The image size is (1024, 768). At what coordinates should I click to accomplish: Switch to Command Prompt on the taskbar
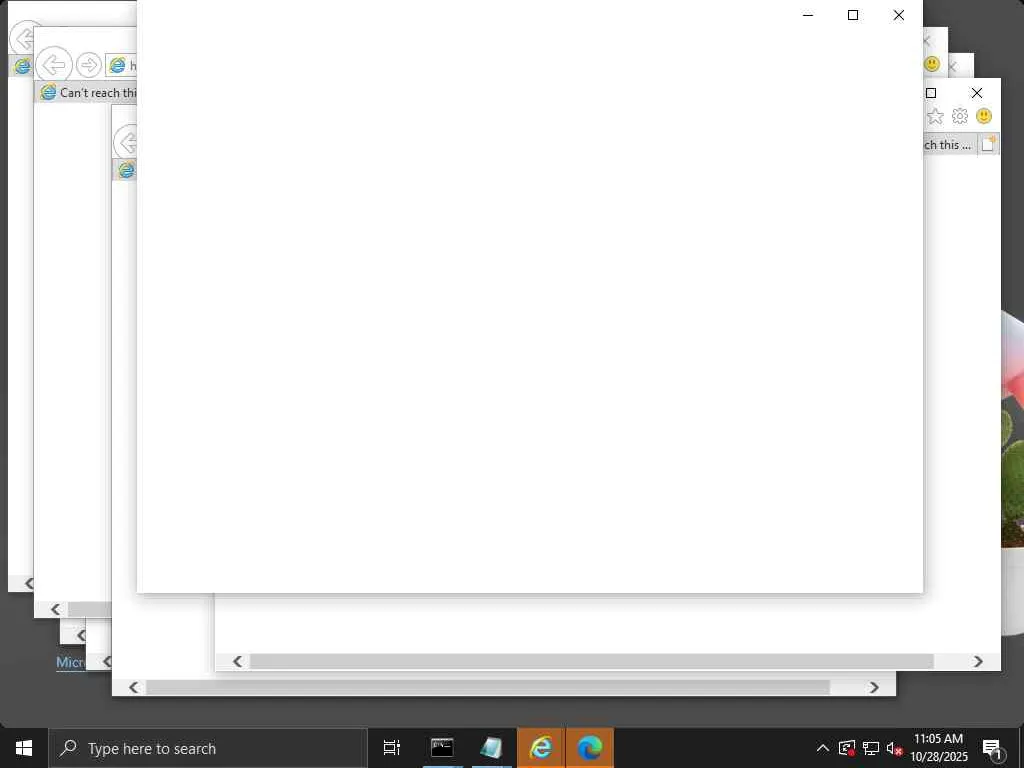coord(442,748)
